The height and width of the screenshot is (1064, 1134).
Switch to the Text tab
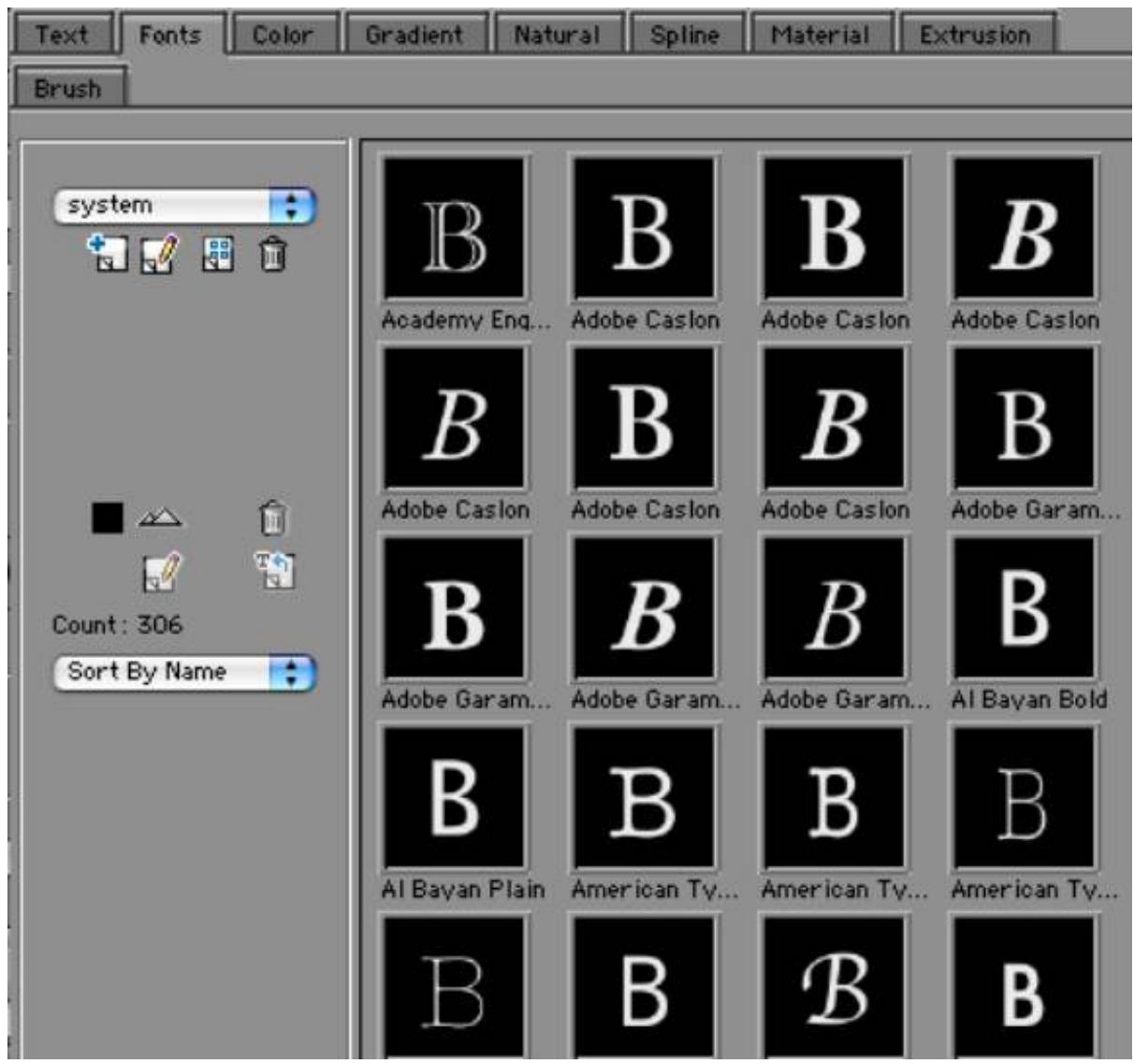click(x=62, y=35)
